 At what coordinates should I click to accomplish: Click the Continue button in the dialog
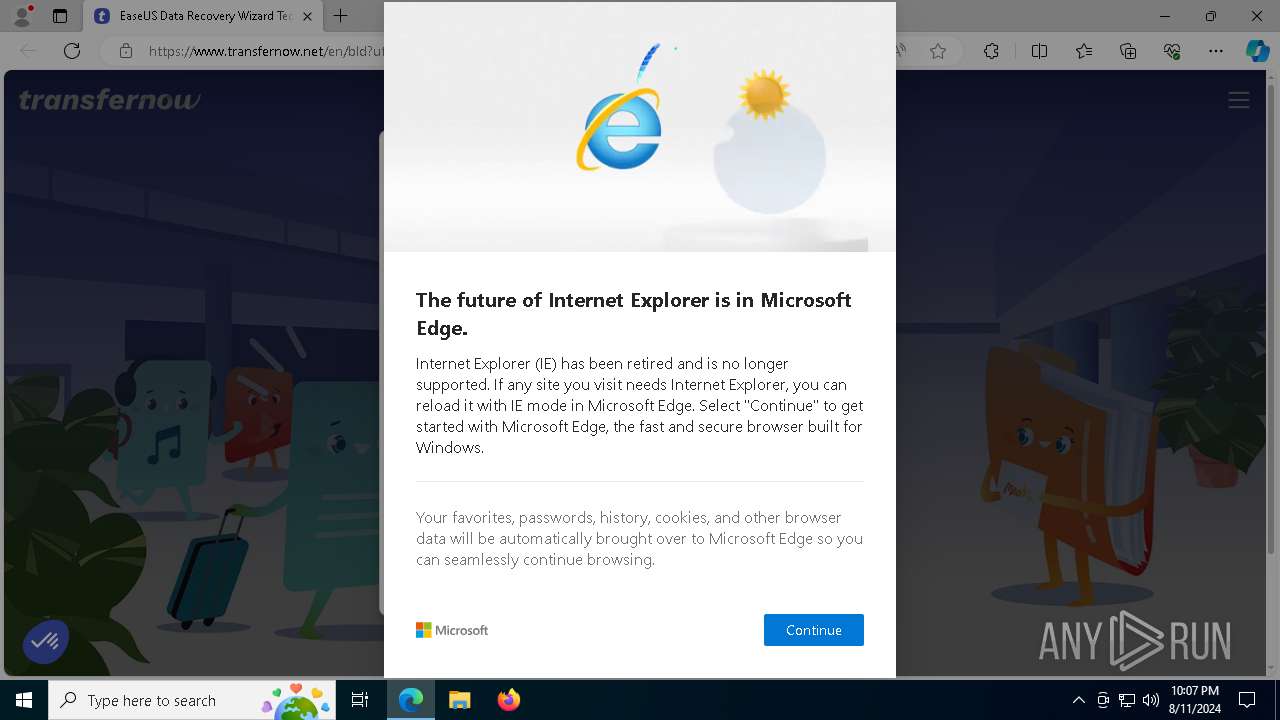[813, 630]
